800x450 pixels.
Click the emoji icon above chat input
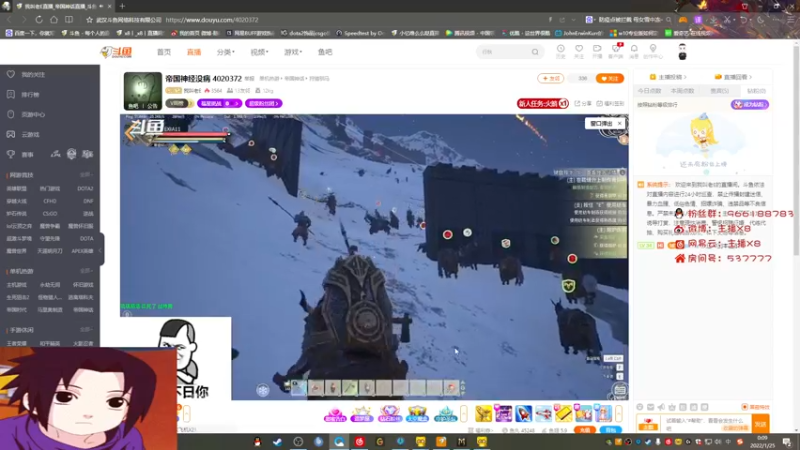tap(640, 407)
